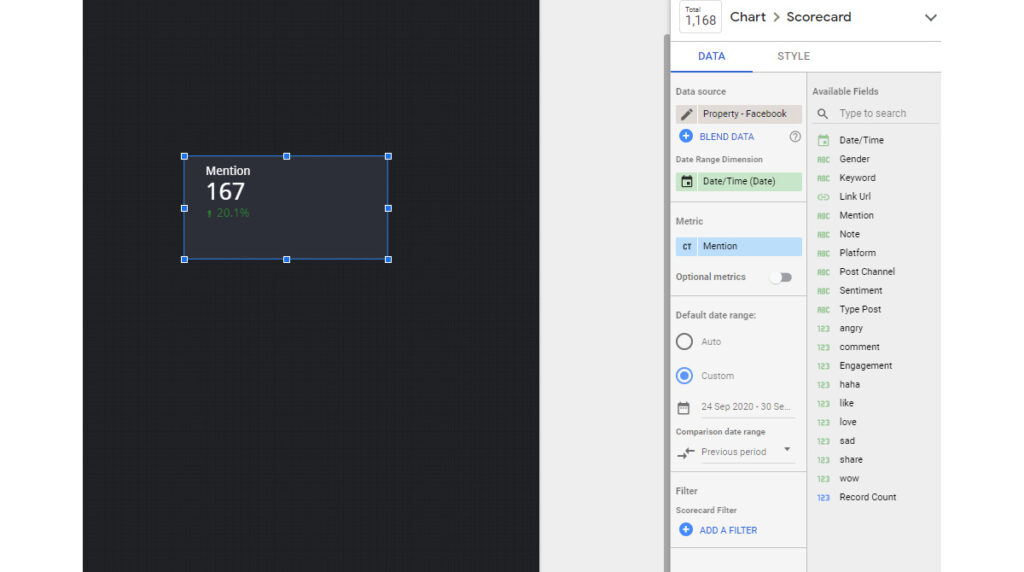The image size is (1024, 572).
Task: Click the comment field
Action: coord(859,347)
